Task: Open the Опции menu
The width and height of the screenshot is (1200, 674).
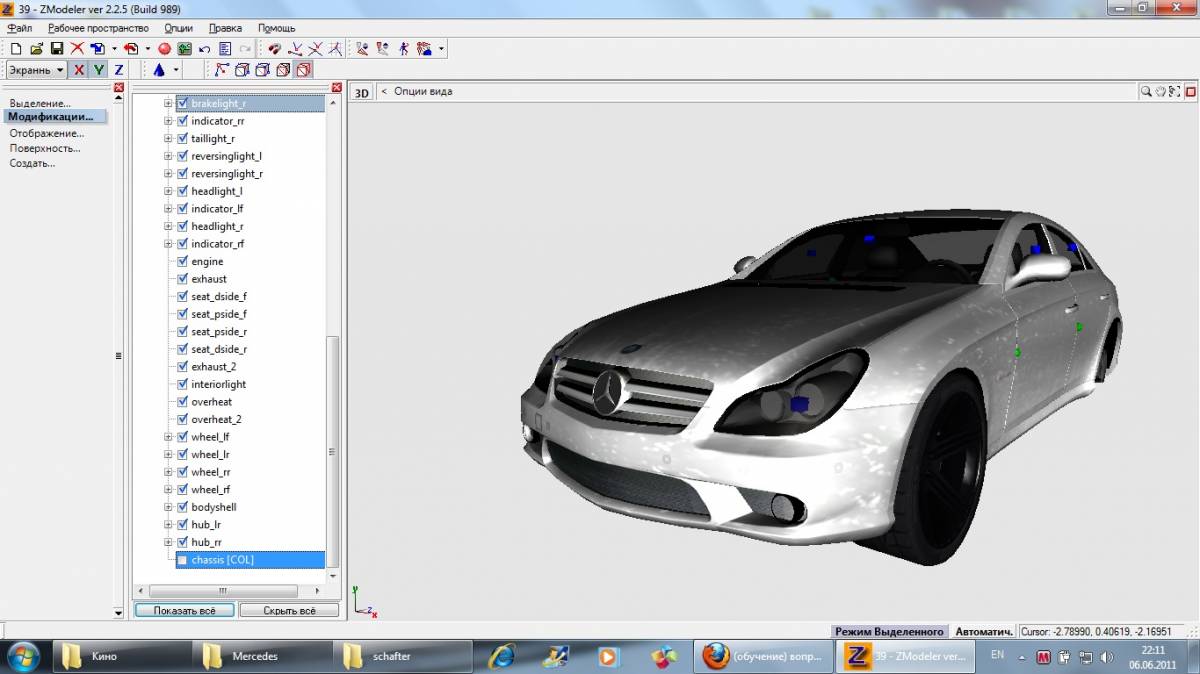Action: (179, 28)
